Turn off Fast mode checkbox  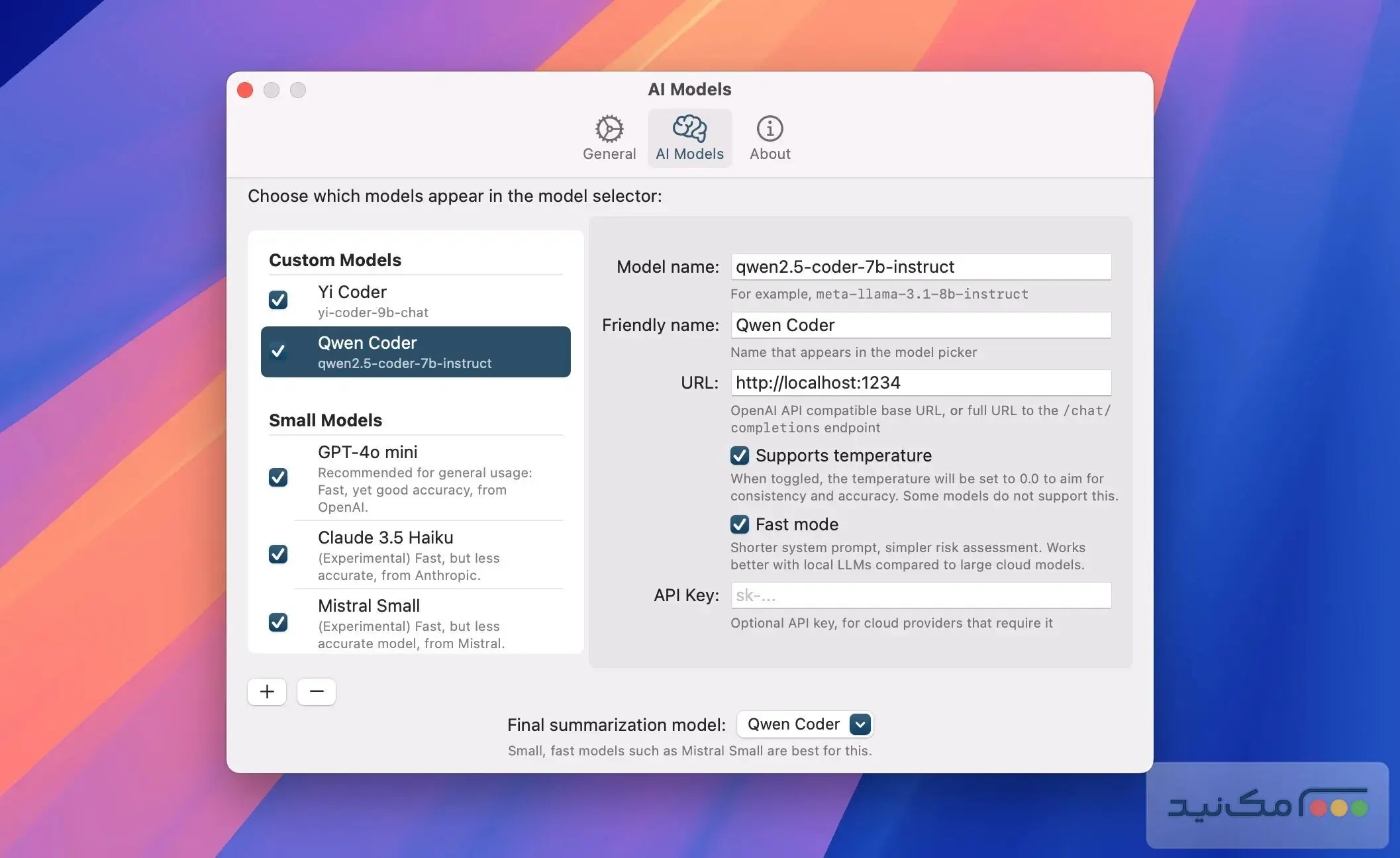point(740,524)
